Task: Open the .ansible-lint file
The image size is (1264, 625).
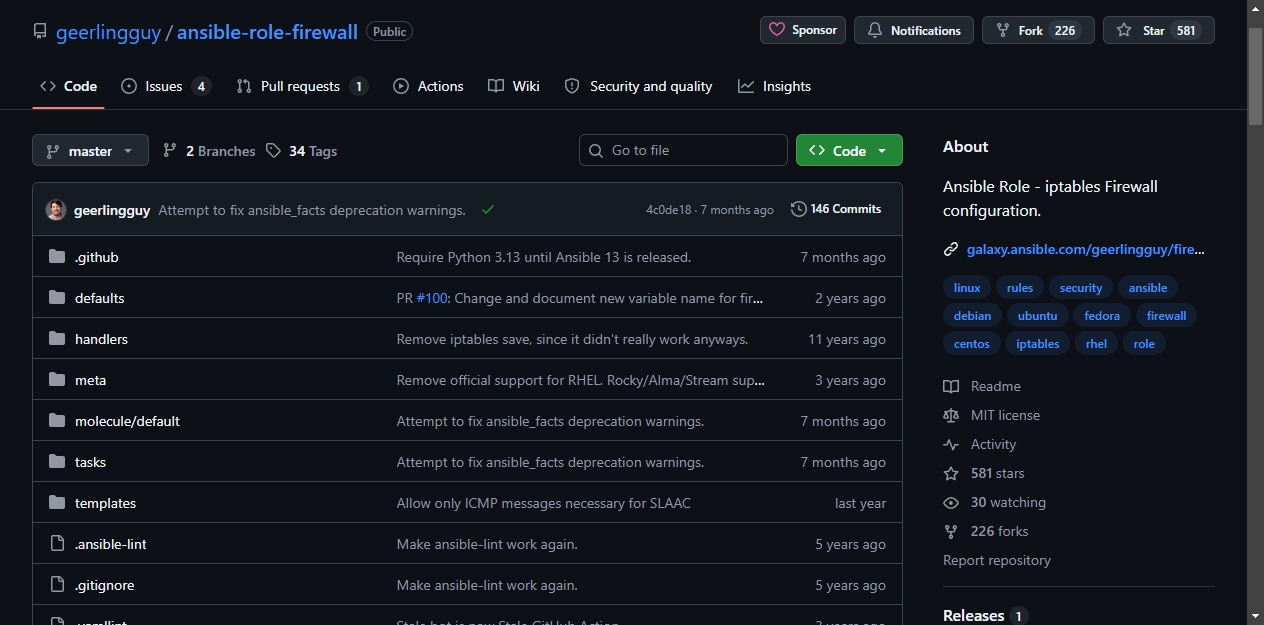Action: click(x=111, y=544)
